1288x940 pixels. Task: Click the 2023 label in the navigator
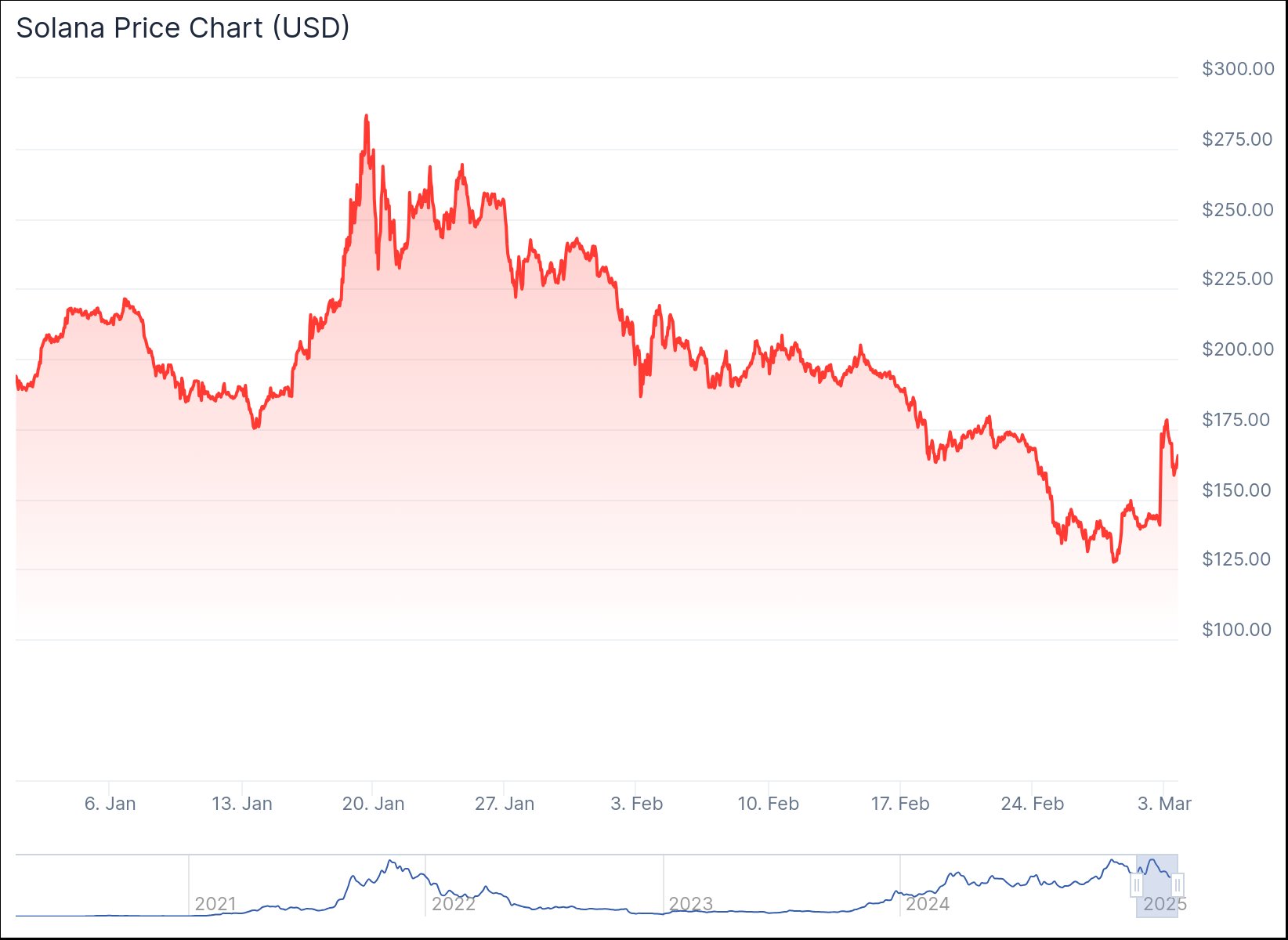coord(690,904)
